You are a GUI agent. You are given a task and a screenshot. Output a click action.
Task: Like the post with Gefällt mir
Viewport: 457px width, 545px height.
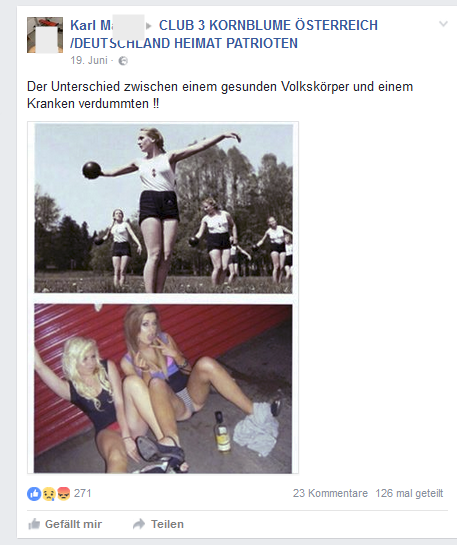(x=65, y=524)
